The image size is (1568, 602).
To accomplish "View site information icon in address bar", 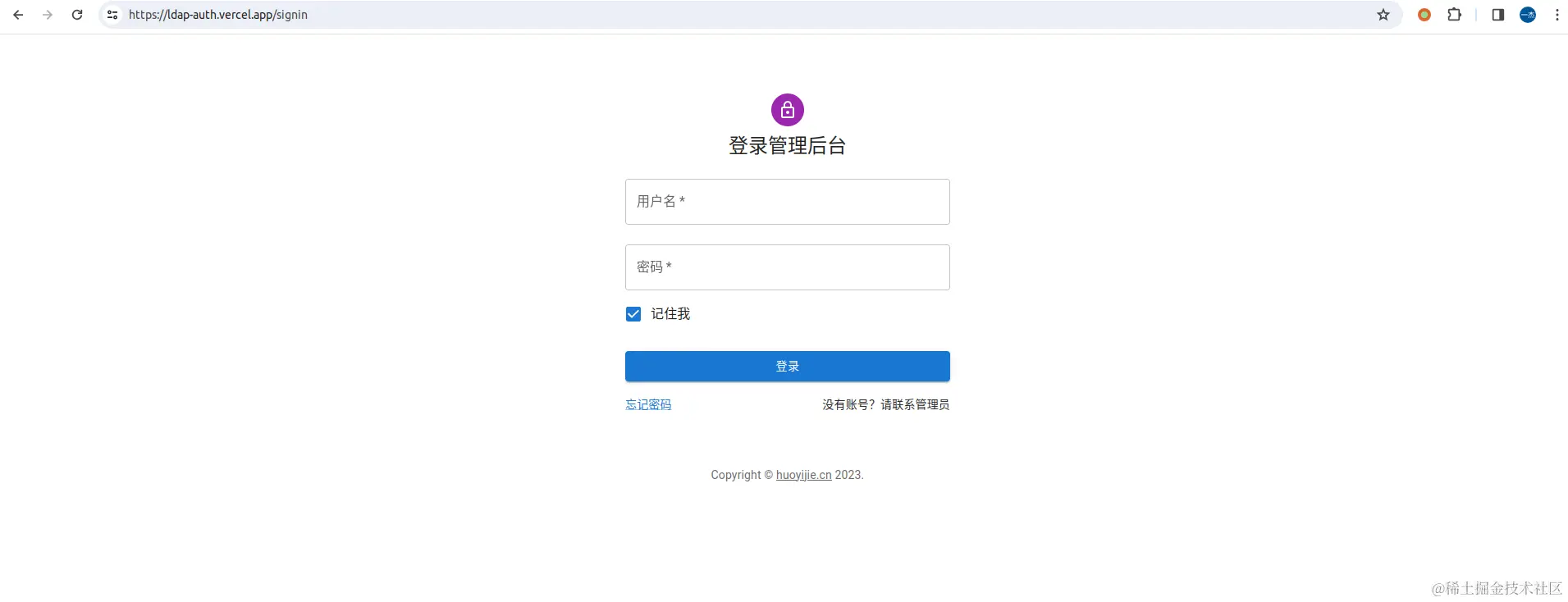I will [x=112, y=15].
